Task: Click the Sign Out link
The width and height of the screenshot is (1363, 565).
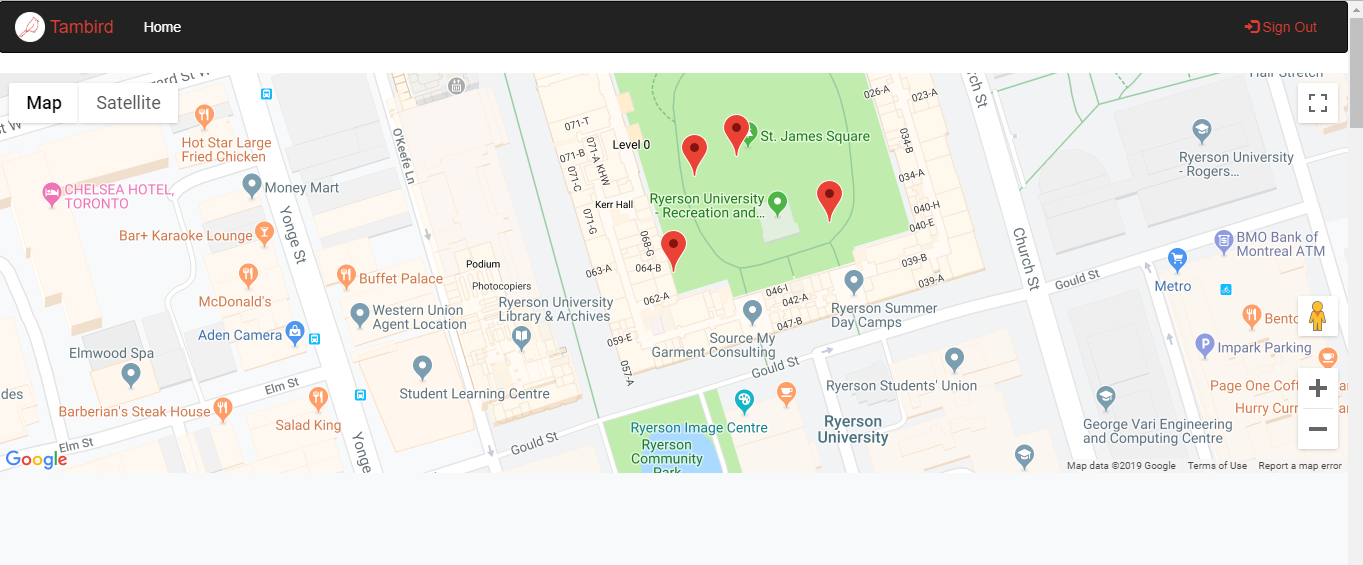Action: (x=1281, y=27)
